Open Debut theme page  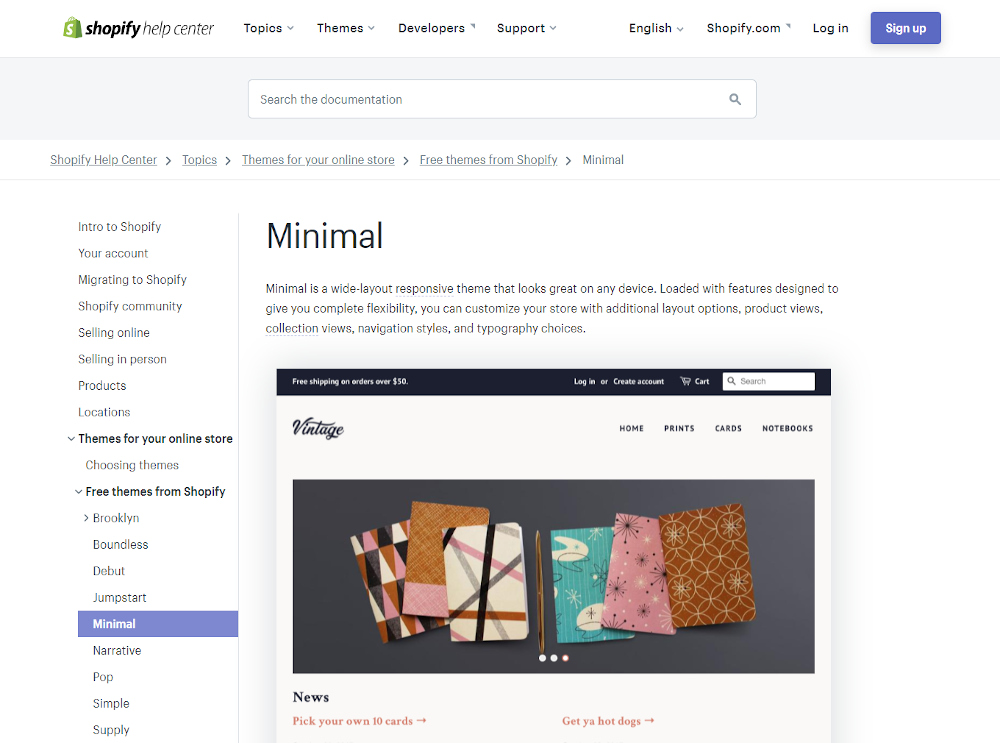tap(108, 571)
